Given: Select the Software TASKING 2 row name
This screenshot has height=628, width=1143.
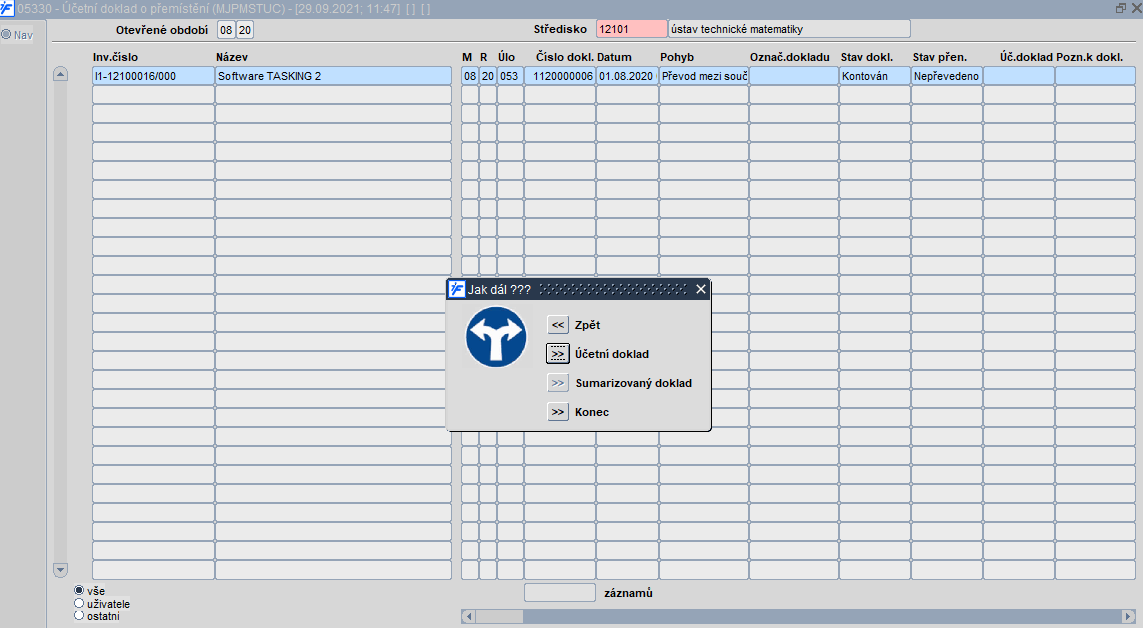Looking at the screenshot, I should tap(333, 76).
